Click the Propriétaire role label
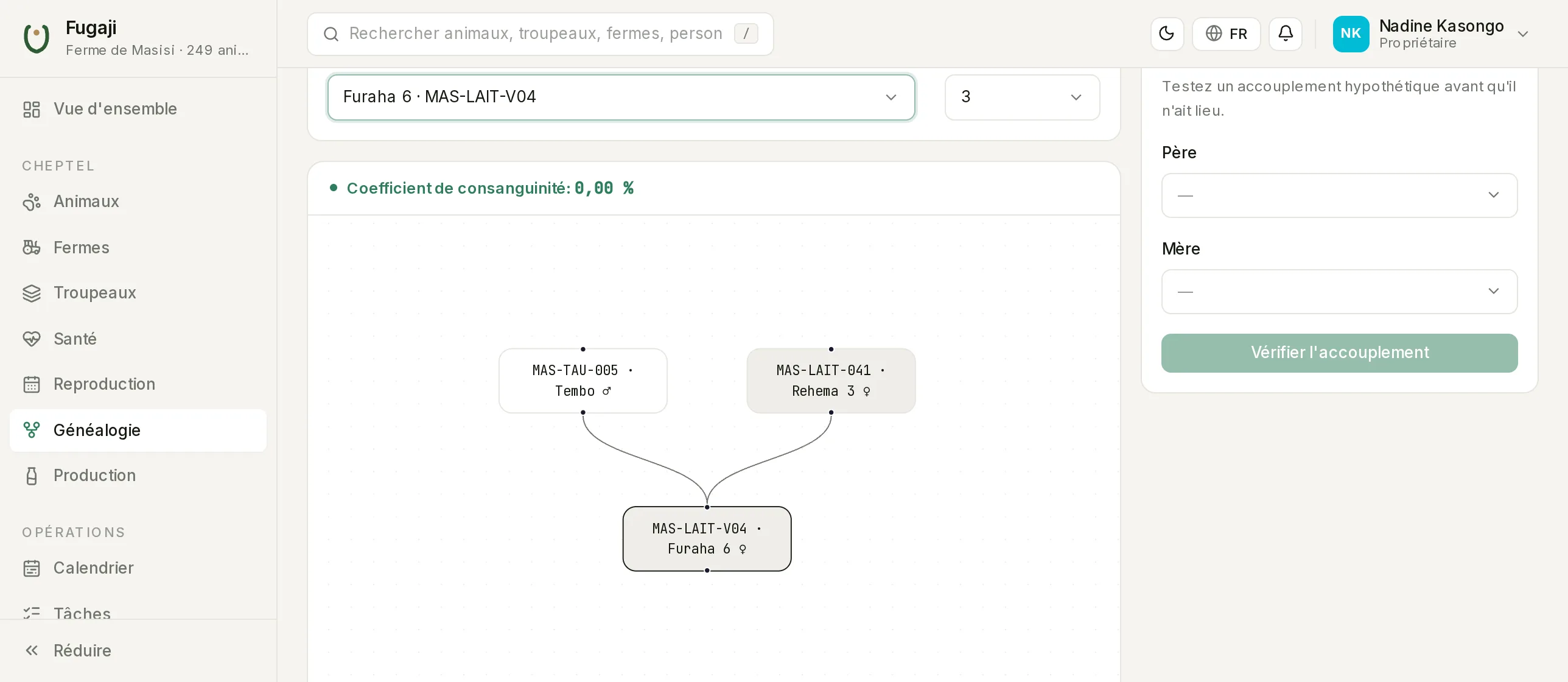 pyautogui.click(x=1418, y=43)
